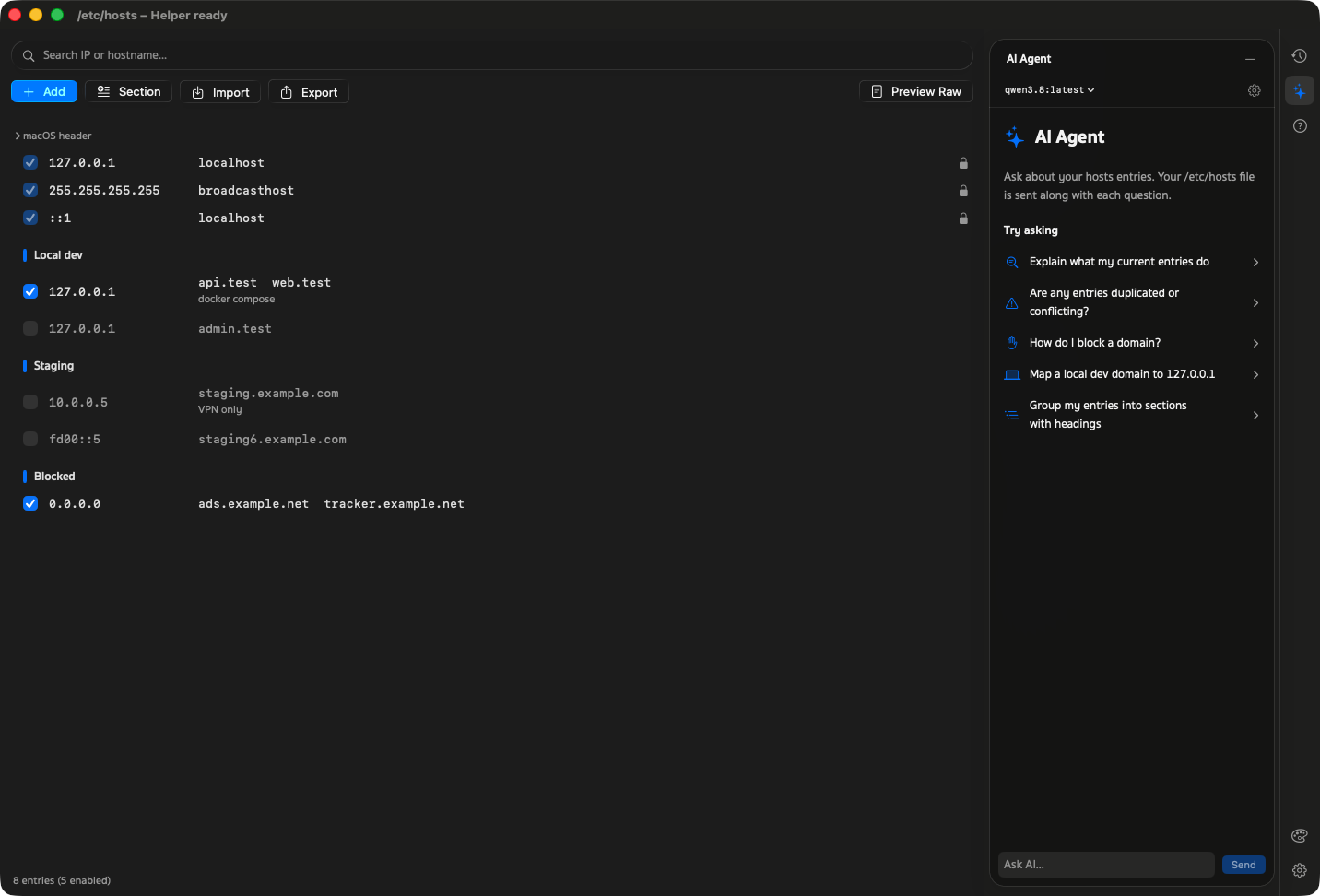This screenshot has height=896, width=1320.
Task: Toggle the 255.255.255.255 broadcasthost checkbox
Action: pos(30,190)
